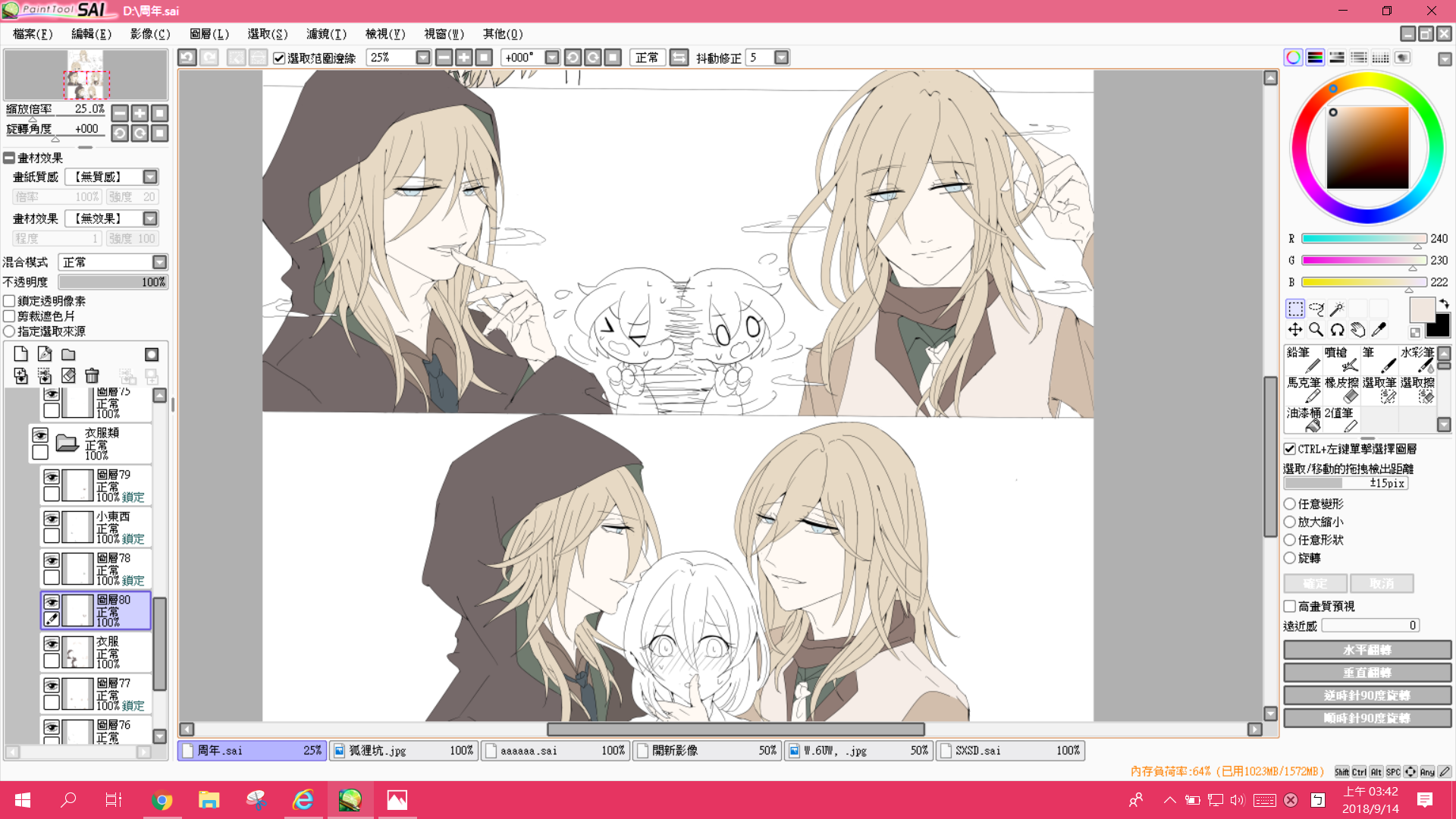This screenshot has height=819, width=1456.
Task: Select the magic wand tool
Action: click(1337, 309)
